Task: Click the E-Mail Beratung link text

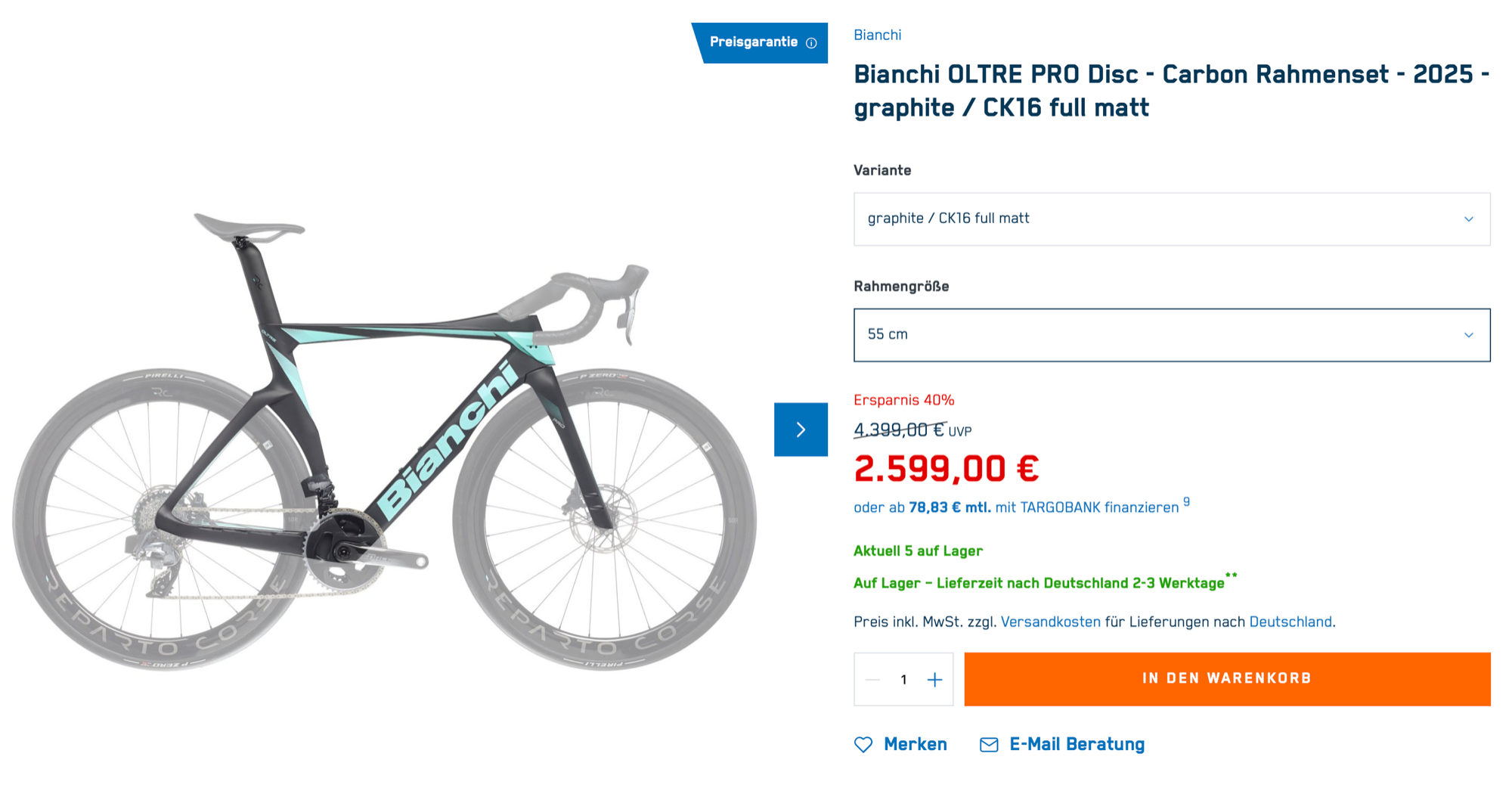Action: click(1077, 745)
